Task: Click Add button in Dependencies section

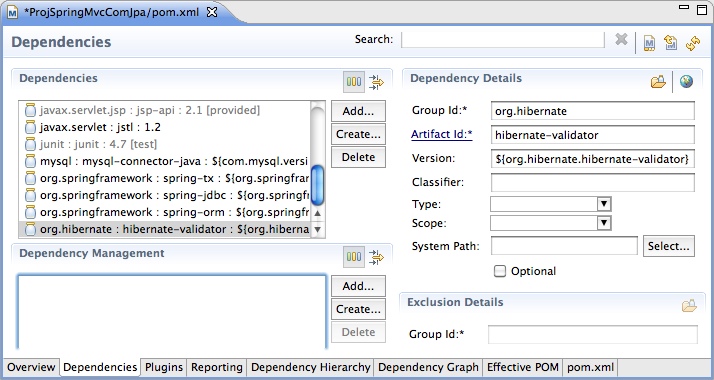Action: pos(358,111)
